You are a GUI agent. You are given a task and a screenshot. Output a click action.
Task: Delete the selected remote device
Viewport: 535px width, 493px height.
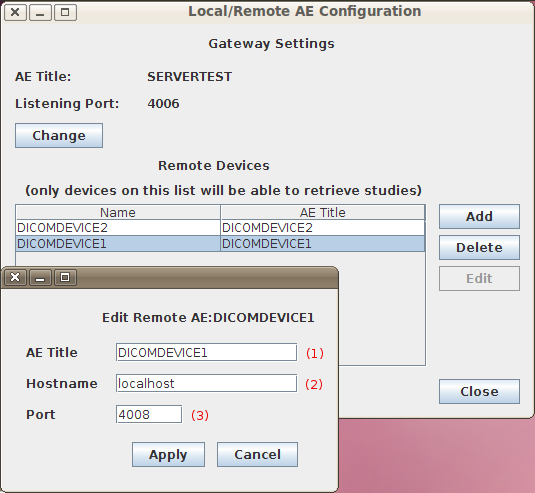point(479,247)
